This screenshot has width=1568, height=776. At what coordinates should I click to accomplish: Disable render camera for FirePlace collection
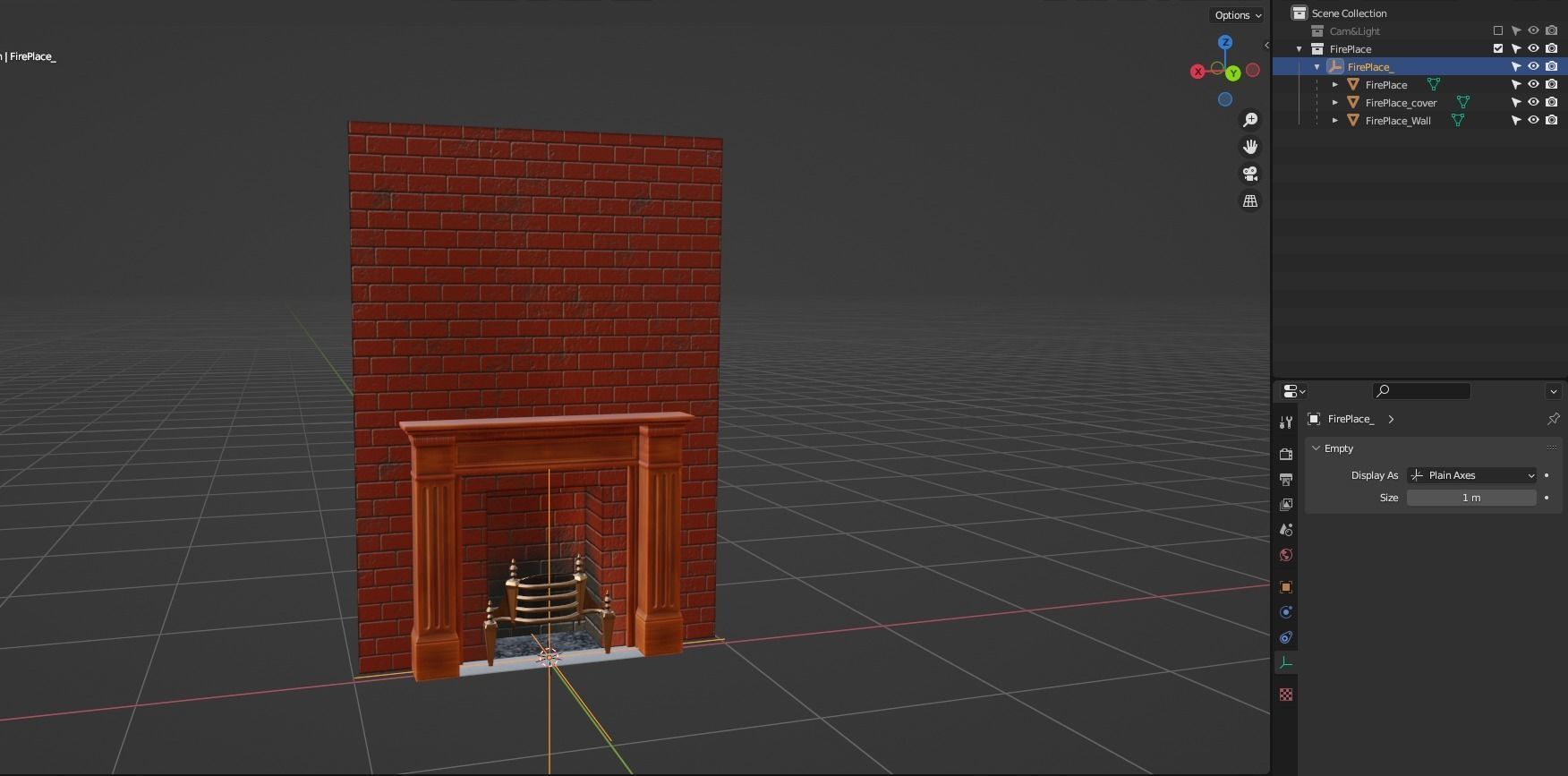click(x=1552, y=48)
